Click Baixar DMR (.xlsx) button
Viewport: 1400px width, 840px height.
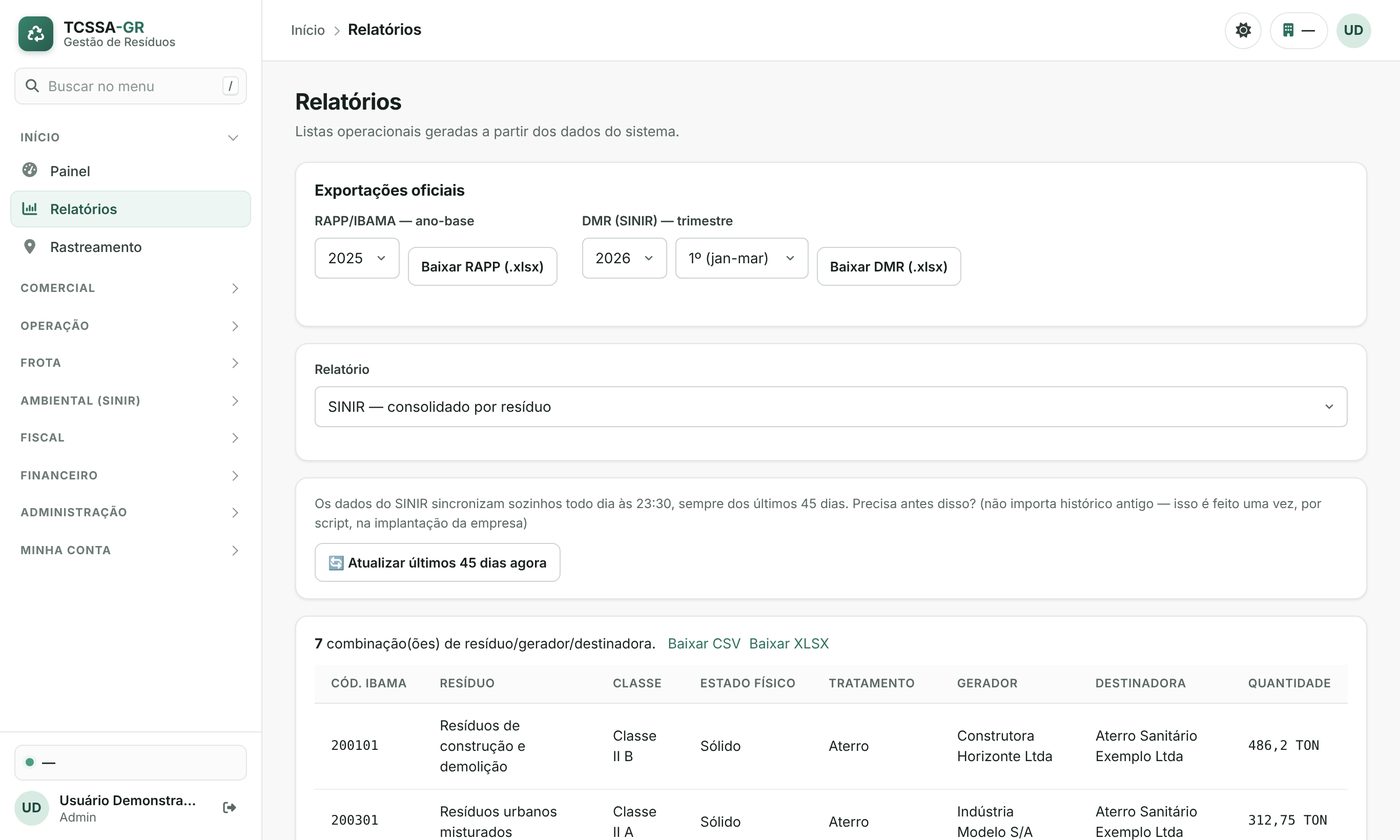[889, 267]
